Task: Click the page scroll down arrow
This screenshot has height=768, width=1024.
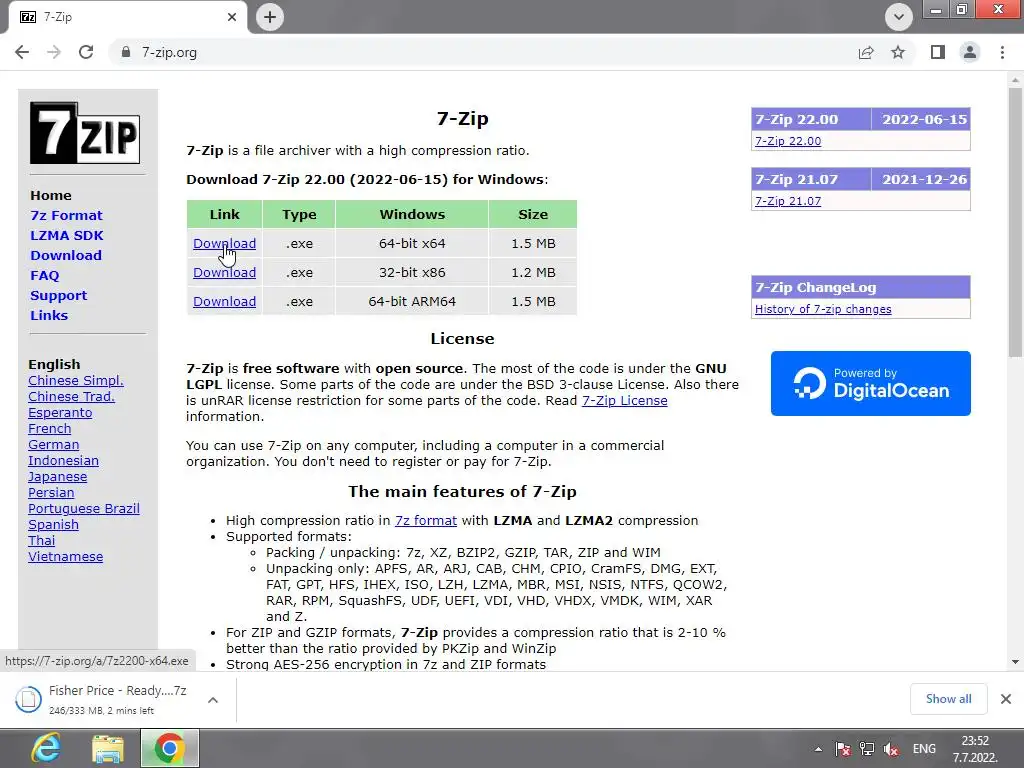Action: [x=1015, y=662]
